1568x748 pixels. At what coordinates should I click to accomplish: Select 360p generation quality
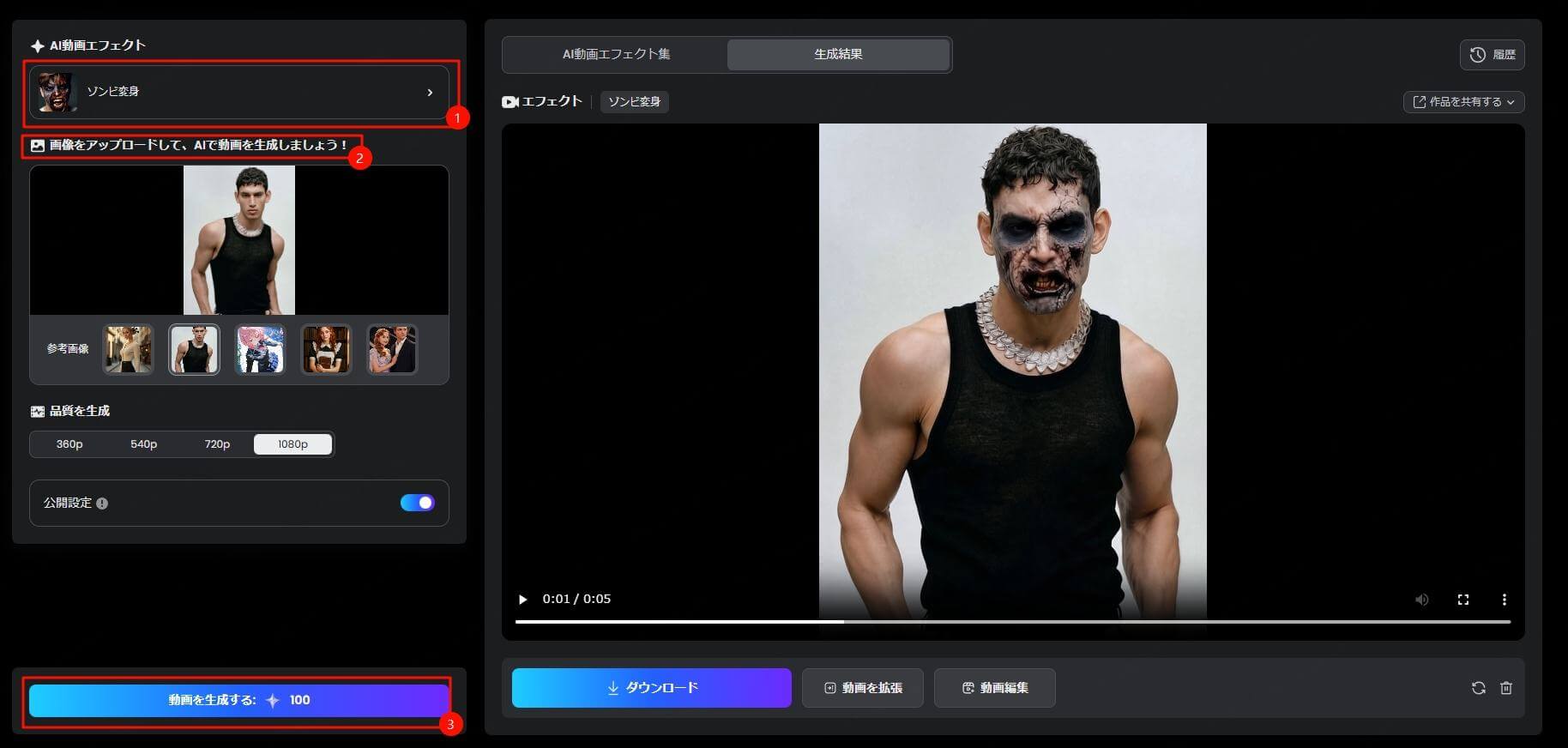click(69, 444)
